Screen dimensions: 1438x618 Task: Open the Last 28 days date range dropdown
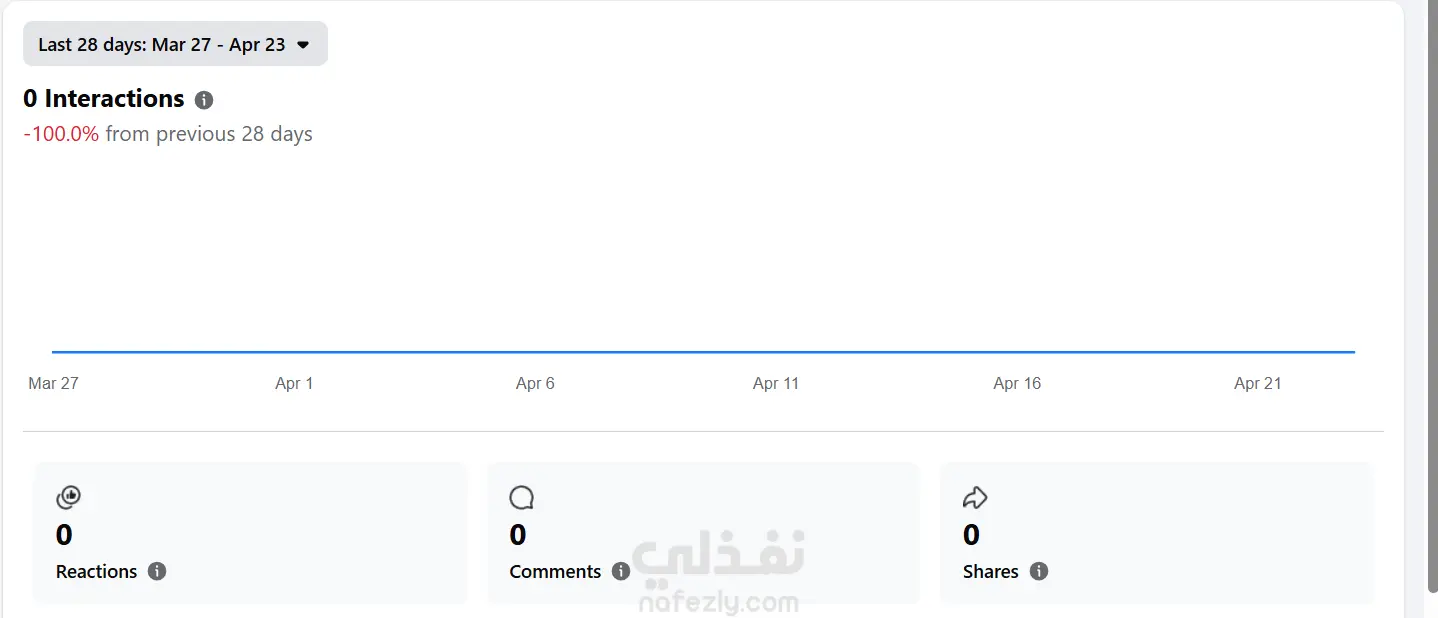pos(175,44)
